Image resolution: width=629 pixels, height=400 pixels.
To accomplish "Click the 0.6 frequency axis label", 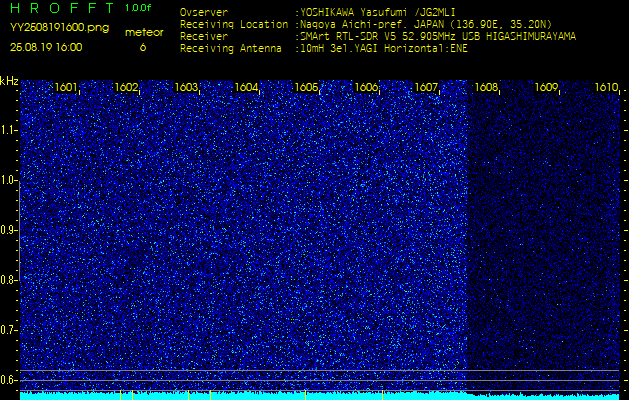I will pos(9,380).
